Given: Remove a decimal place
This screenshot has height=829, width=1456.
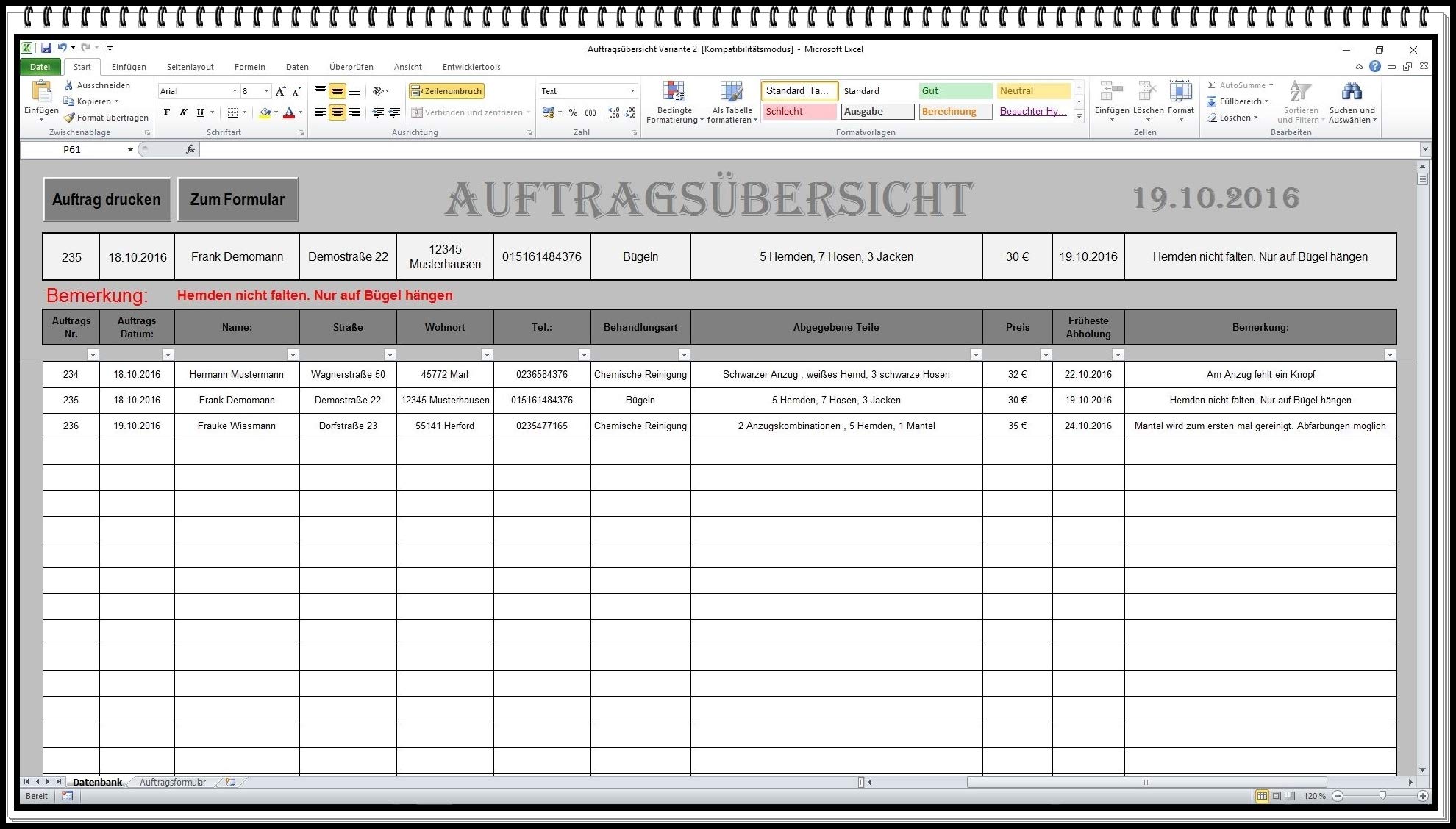Looking at the screenshot, I should [x=630, y=112].
